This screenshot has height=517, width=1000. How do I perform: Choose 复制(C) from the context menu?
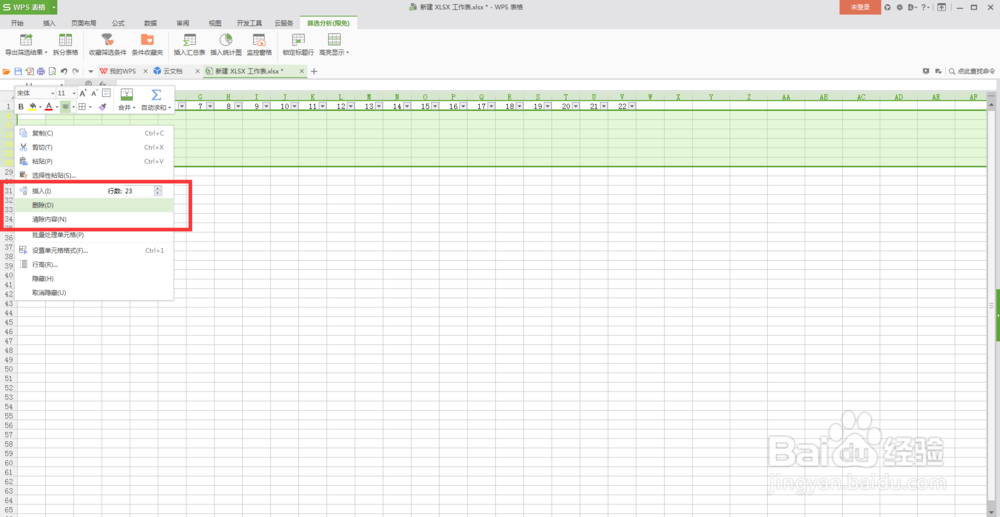(x=94, y=133)
